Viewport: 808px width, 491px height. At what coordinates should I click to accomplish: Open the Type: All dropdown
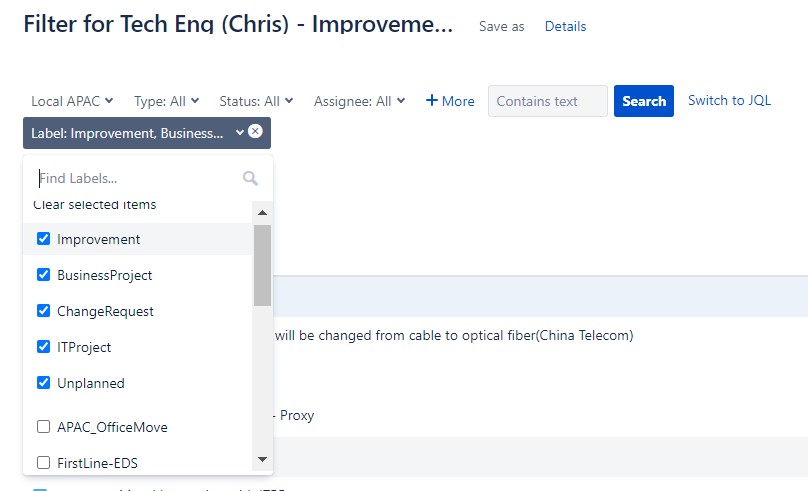pyautogui.click(x=166, y=101)
